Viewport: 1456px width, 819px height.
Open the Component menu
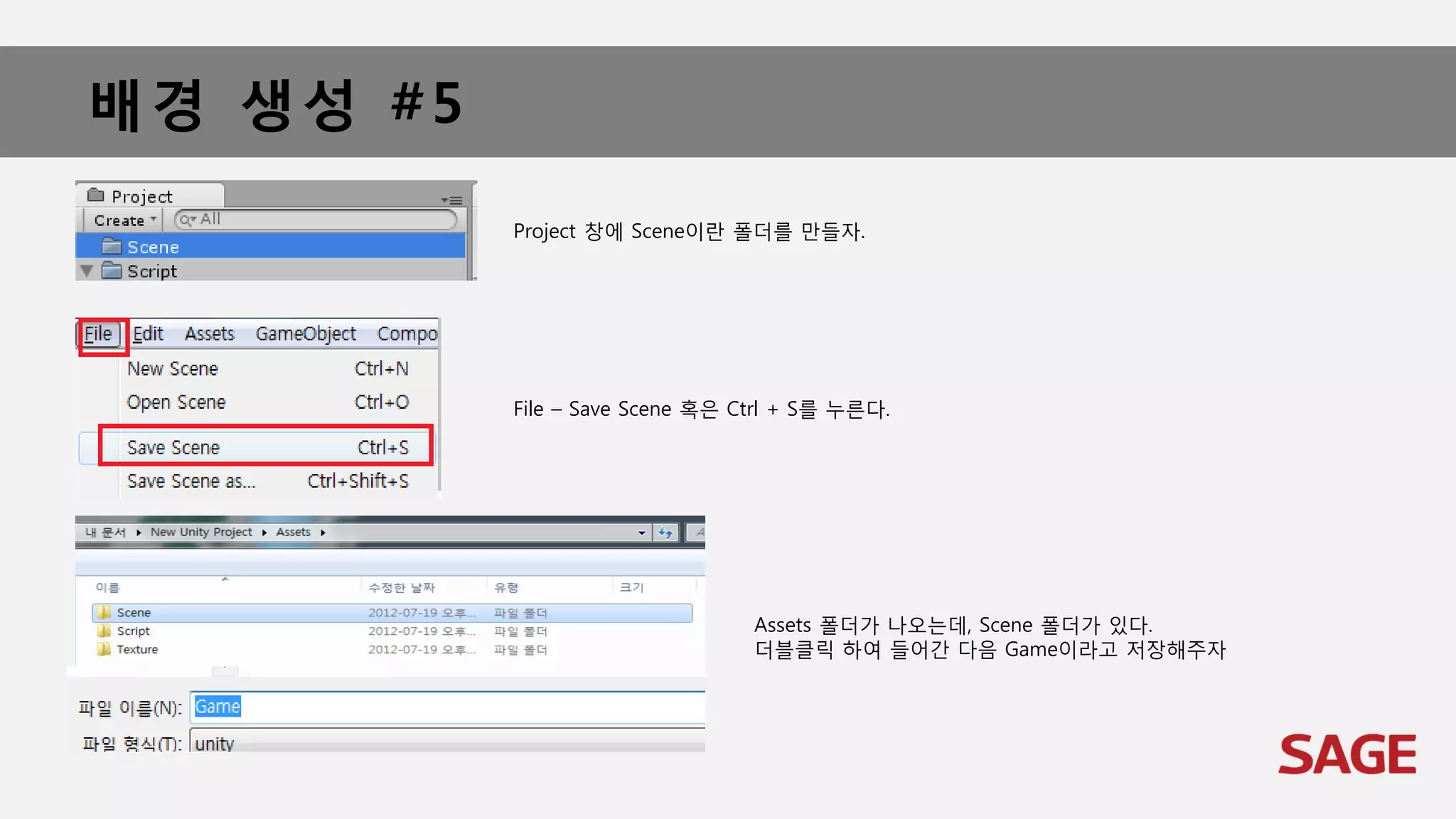407,334
